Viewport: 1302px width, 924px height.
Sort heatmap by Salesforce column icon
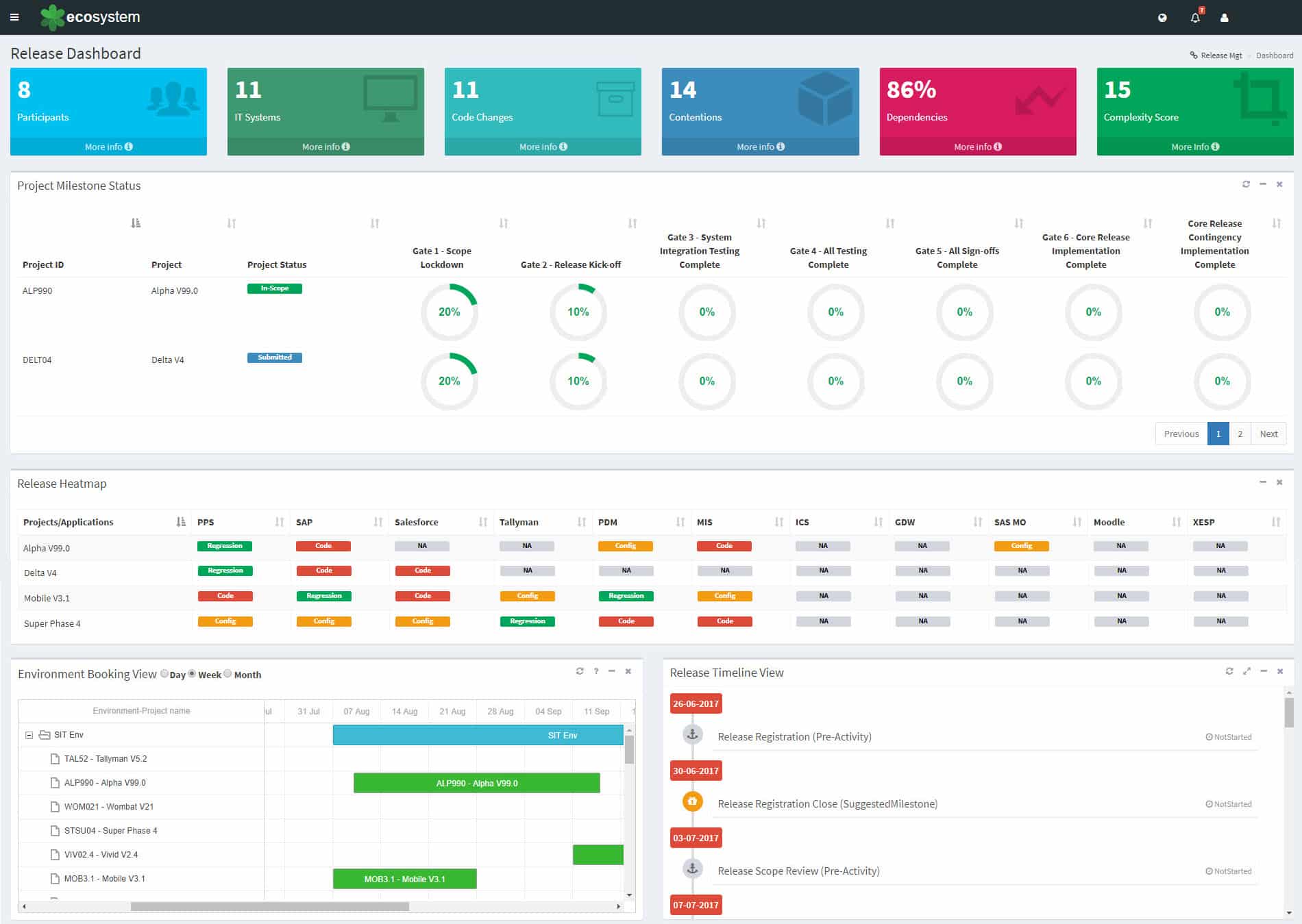pyautogui.click(x=483, y=522)
